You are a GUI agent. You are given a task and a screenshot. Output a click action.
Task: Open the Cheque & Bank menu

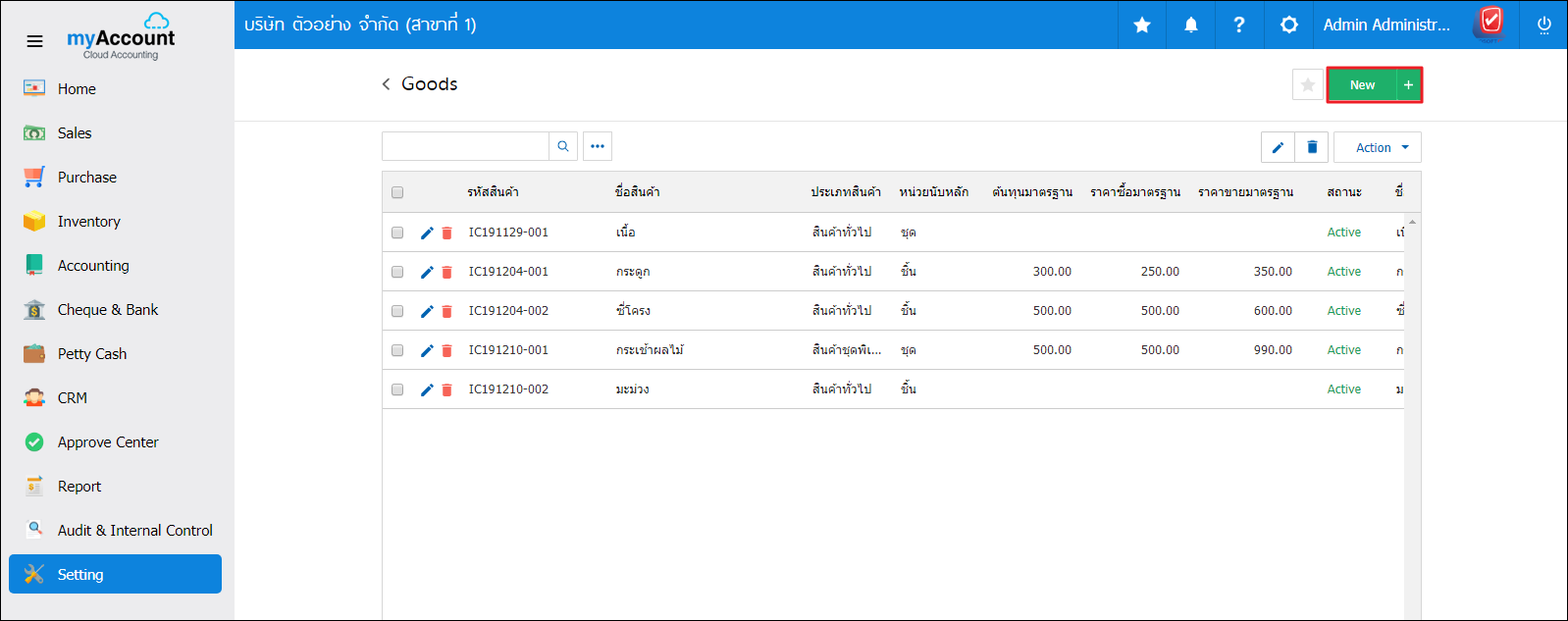(x=108, y=310)
